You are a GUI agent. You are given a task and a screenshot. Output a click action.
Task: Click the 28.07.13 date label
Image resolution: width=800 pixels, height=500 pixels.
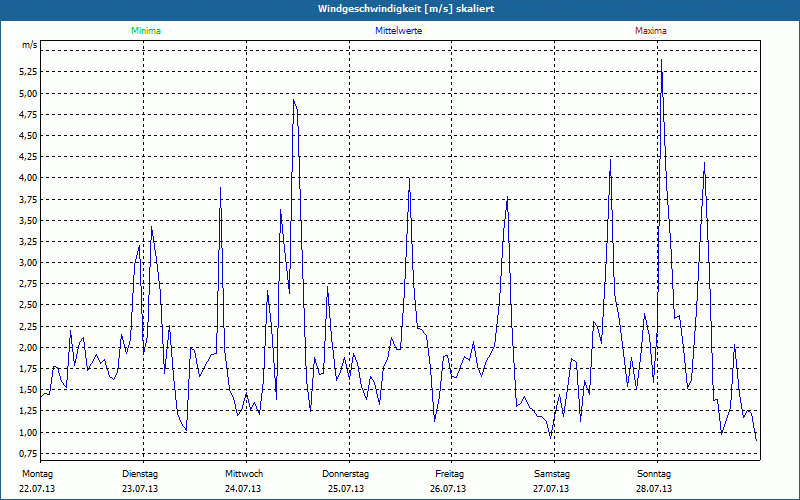point(654,489)
